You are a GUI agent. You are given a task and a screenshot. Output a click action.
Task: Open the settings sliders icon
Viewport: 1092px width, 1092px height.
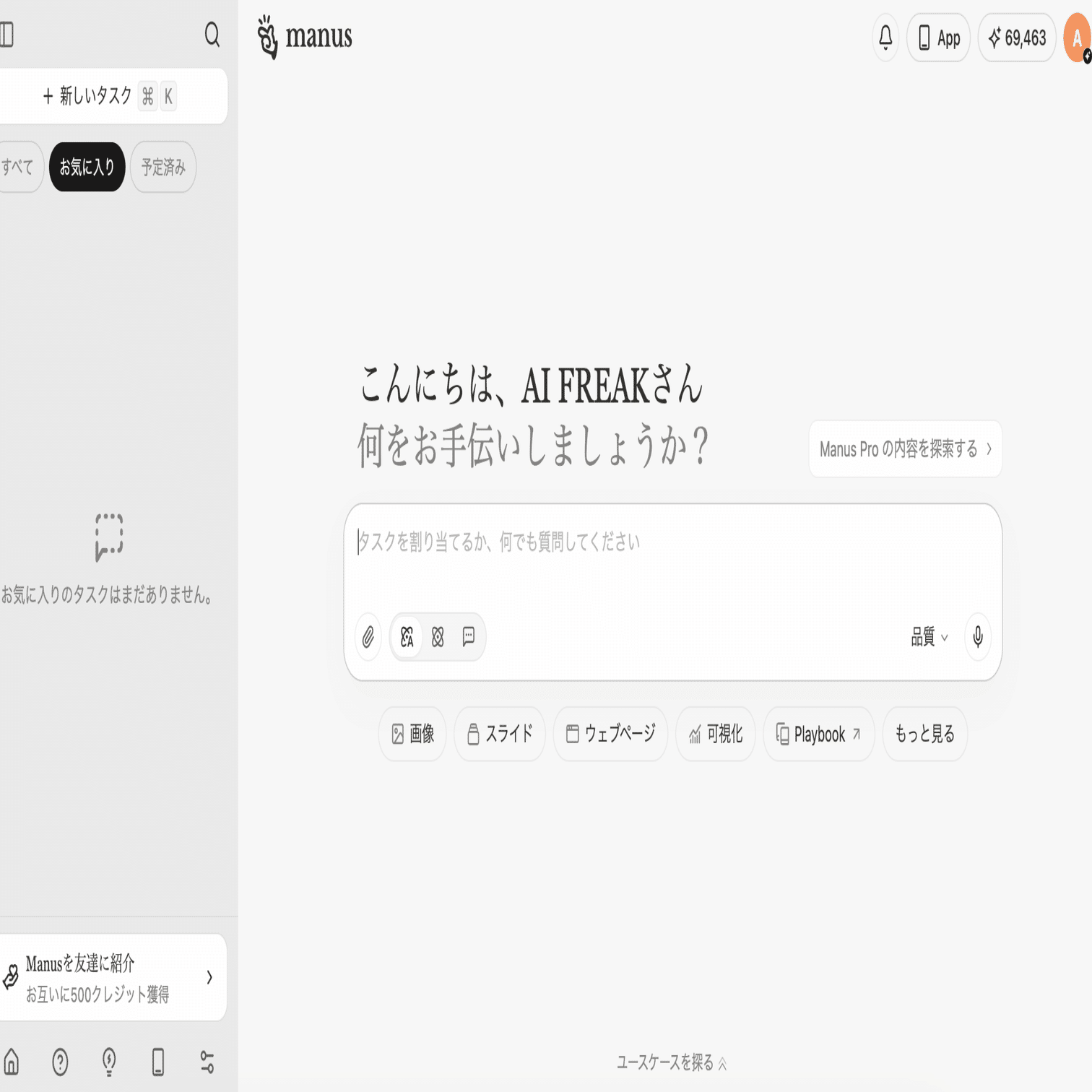[x=207, y=1062]
